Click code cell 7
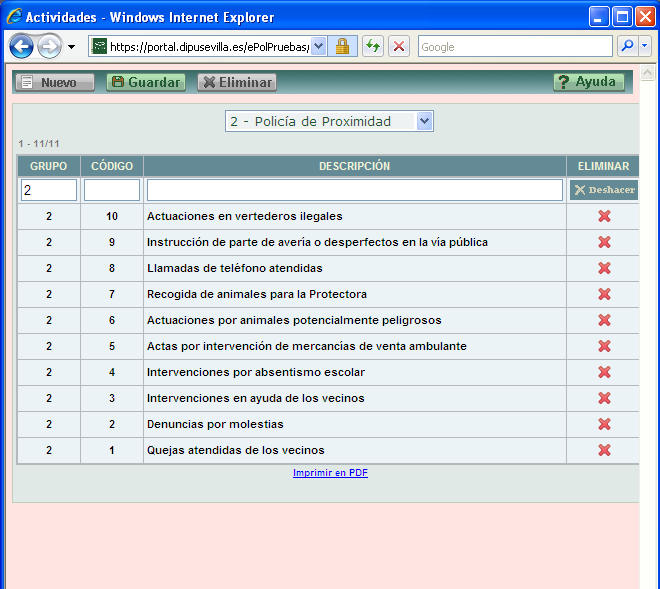This screenshot has height=589, width=660. (112, 294)
